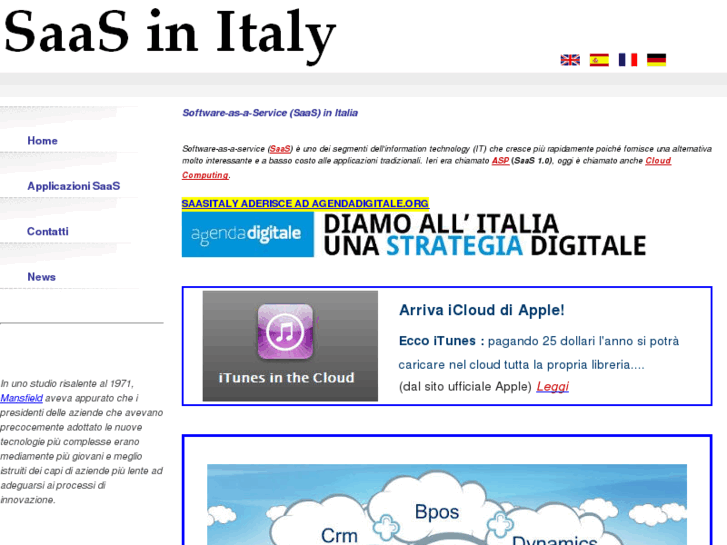Open the SAASITALY ADERISCE AD AGENDADIGITALE.ORG link
The image size is (727, 545).
tap(305, 203)
